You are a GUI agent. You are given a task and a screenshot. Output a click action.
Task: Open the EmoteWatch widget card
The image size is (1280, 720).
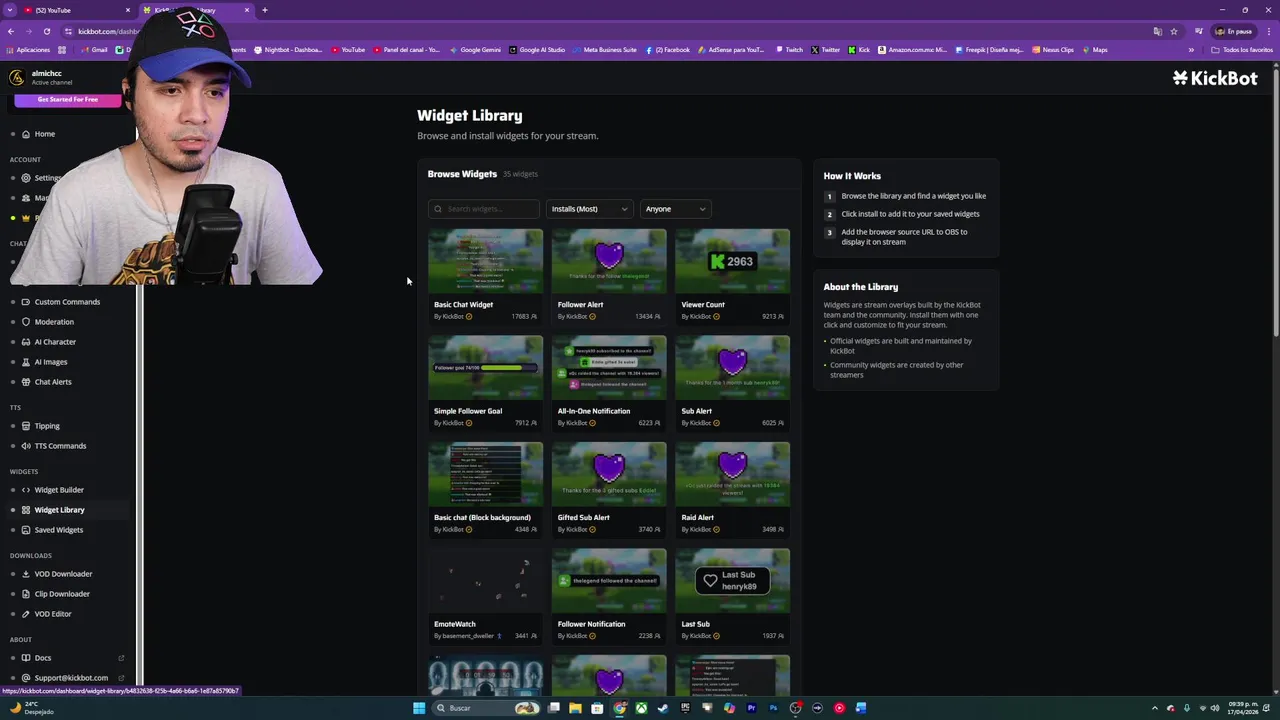tap(485, 595)
